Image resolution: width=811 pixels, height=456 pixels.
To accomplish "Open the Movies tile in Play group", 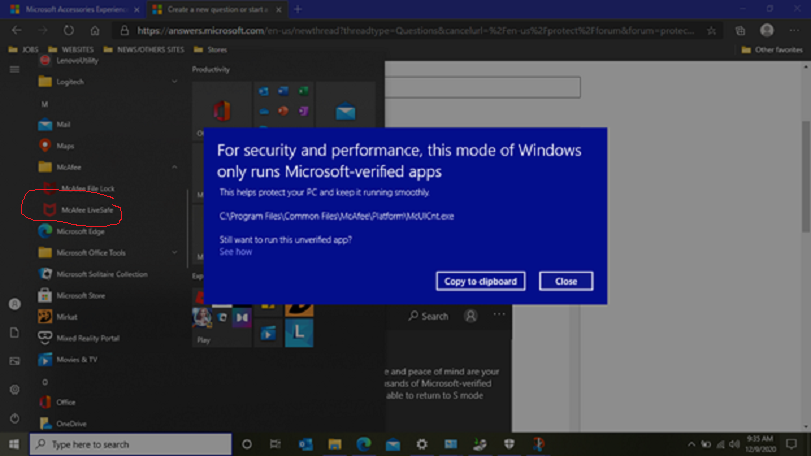I will [268, 333].
